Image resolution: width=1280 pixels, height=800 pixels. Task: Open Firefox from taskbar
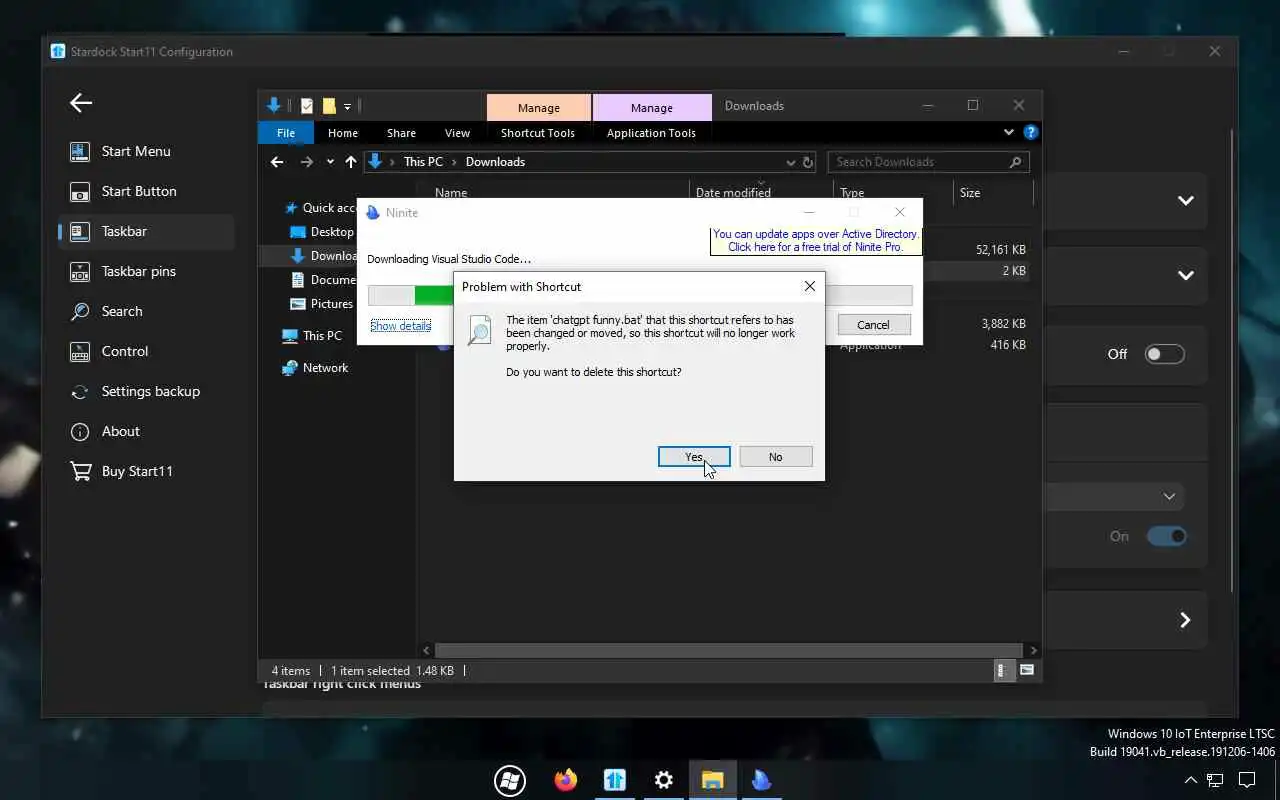566,780
